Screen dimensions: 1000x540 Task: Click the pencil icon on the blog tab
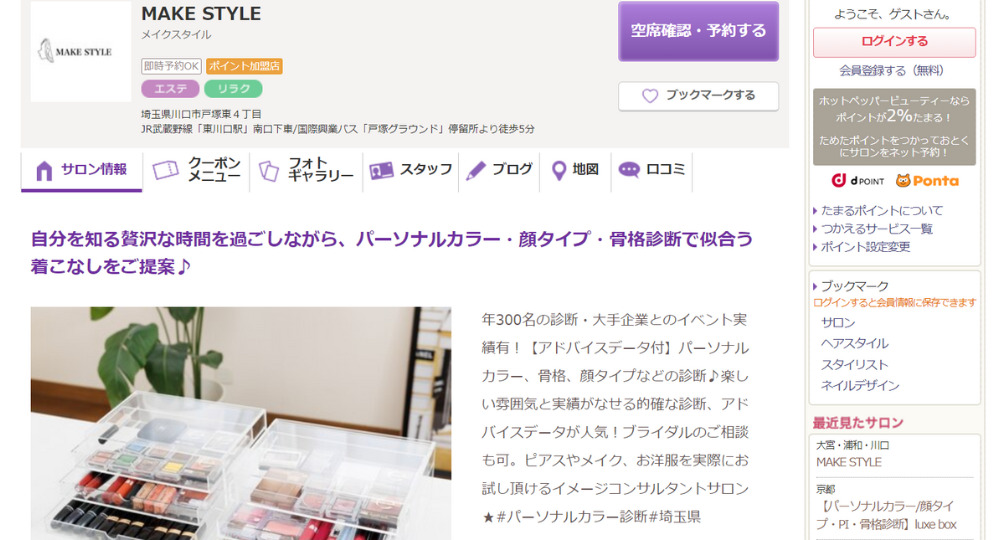pos(476,170)
